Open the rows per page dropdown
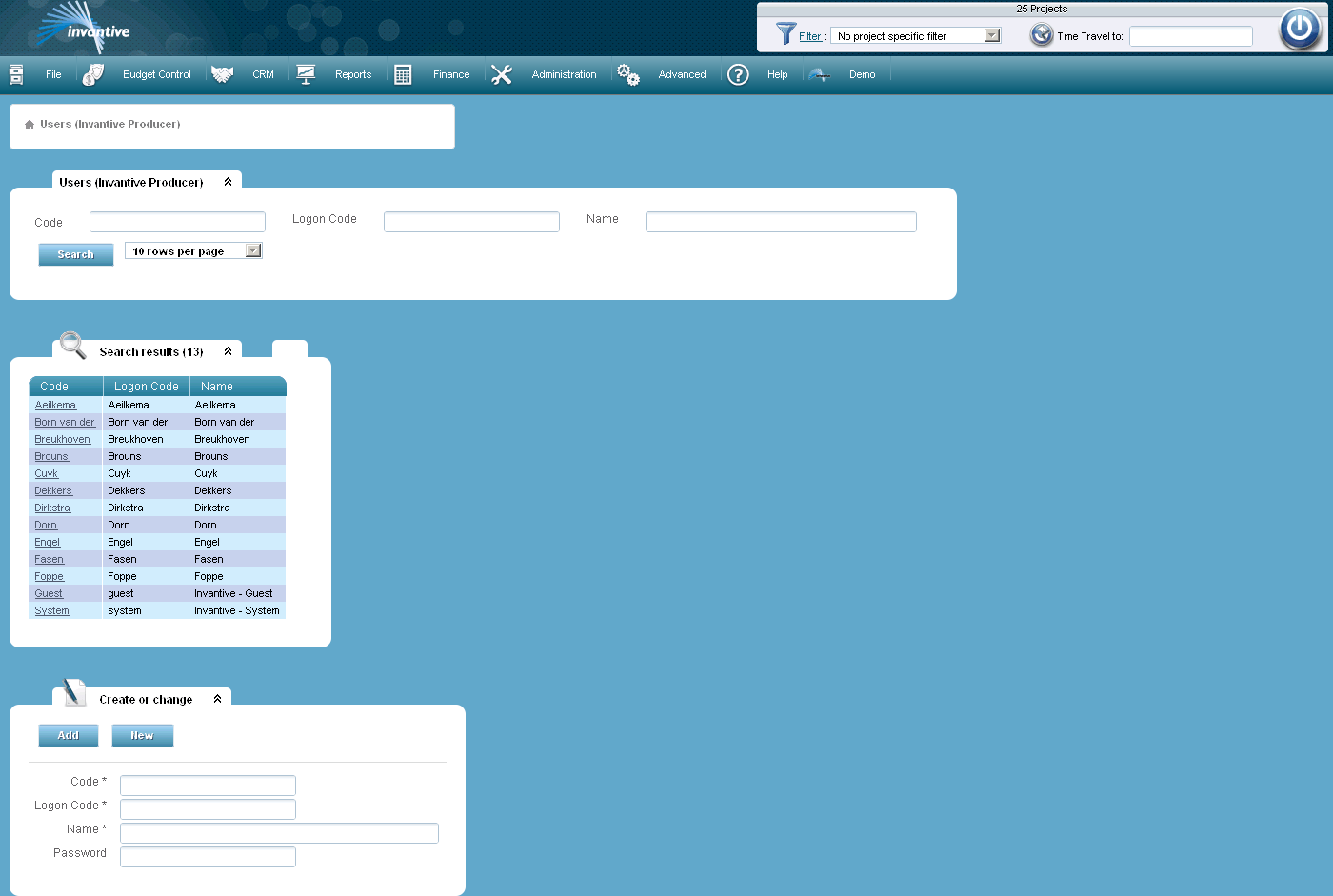Screen dimensions: 1333x896 pyautogui.click(x=193, y=250)
